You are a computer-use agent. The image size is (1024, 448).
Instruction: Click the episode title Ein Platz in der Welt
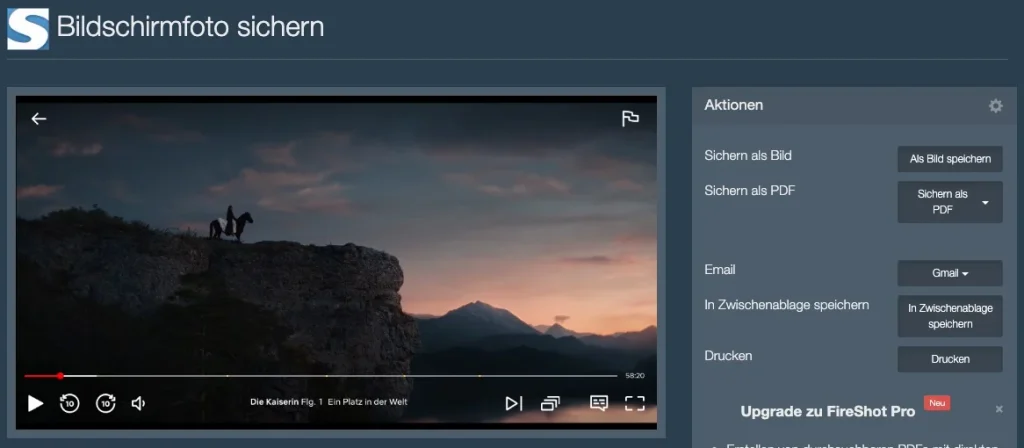coord(368,402)
